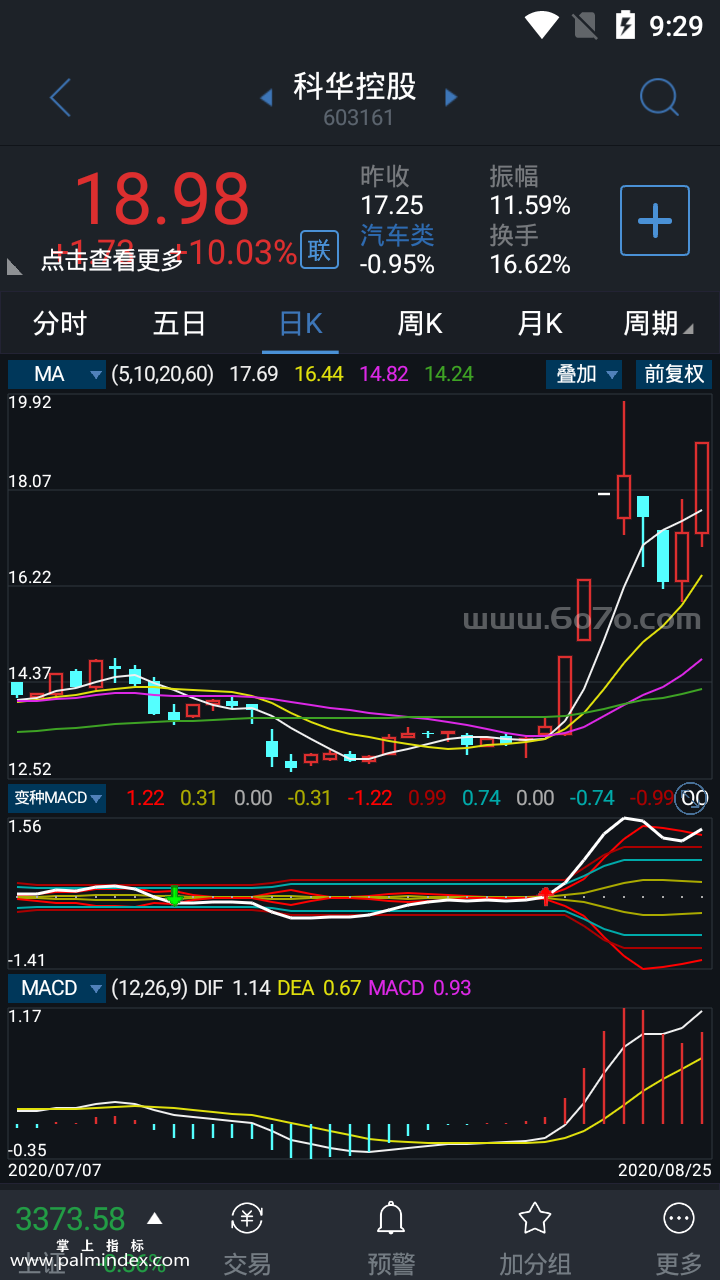This screenshot has width=720, height=1280.
Task: Select the 日K tab
Action: pos(300,323)
